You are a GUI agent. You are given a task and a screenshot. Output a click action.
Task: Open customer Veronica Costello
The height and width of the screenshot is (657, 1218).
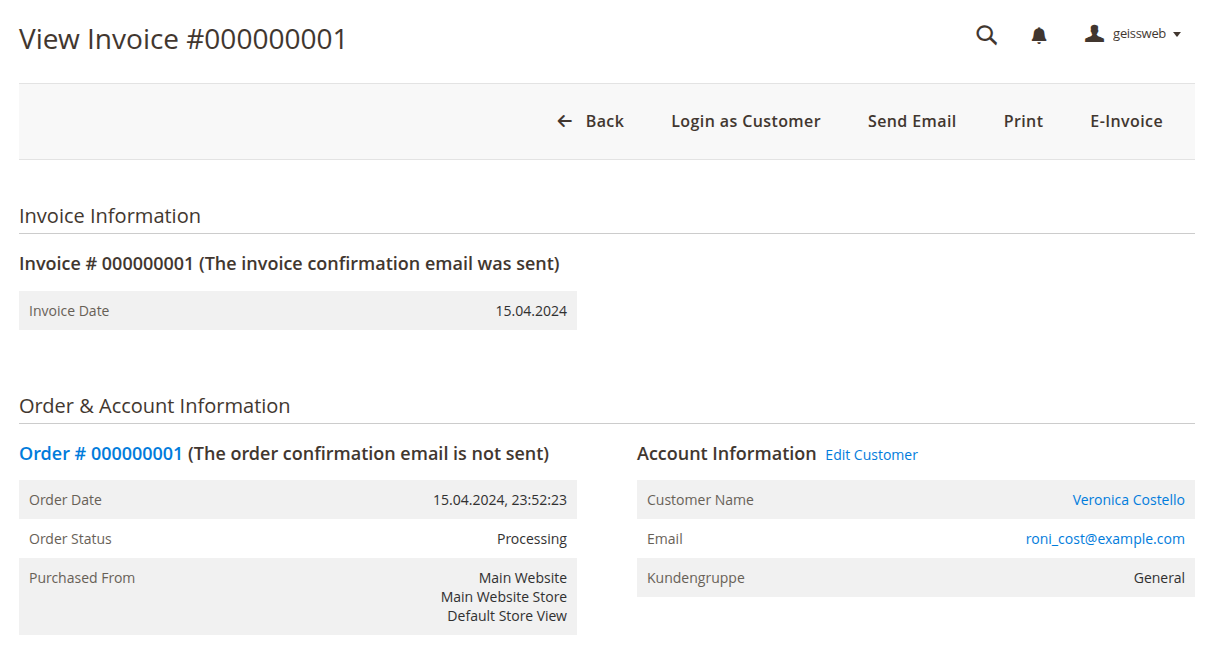pos(1128,500)
